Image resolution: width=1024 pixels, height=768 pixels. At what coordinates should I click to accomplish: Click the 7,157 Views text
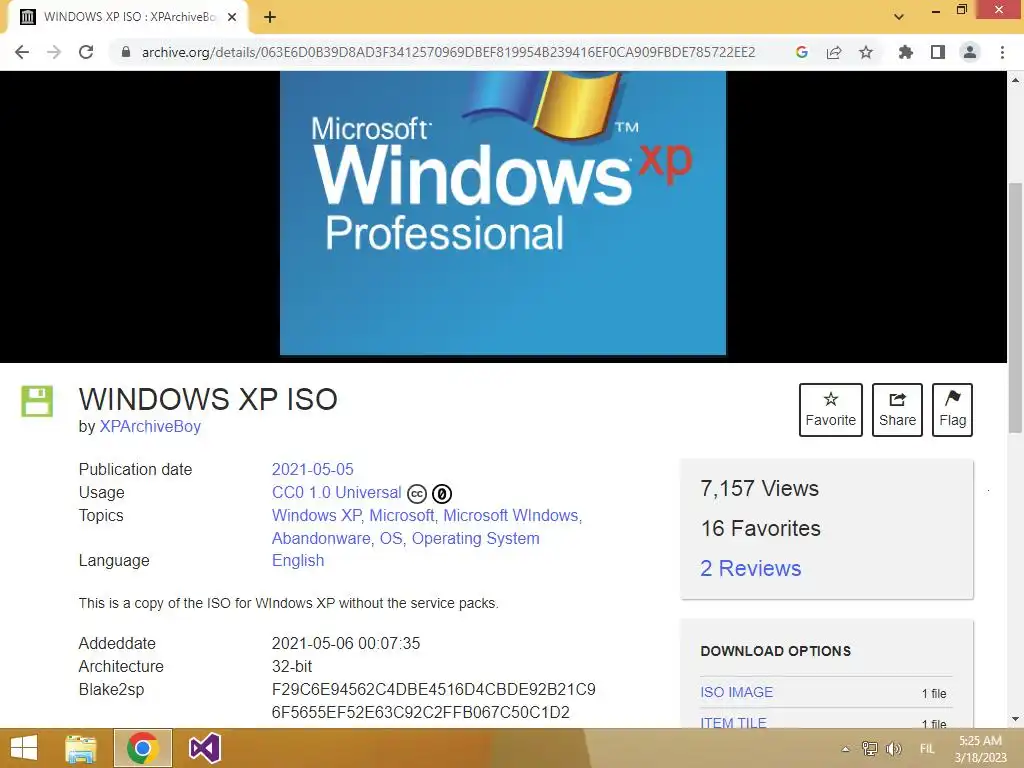click(x=759, y=488)
